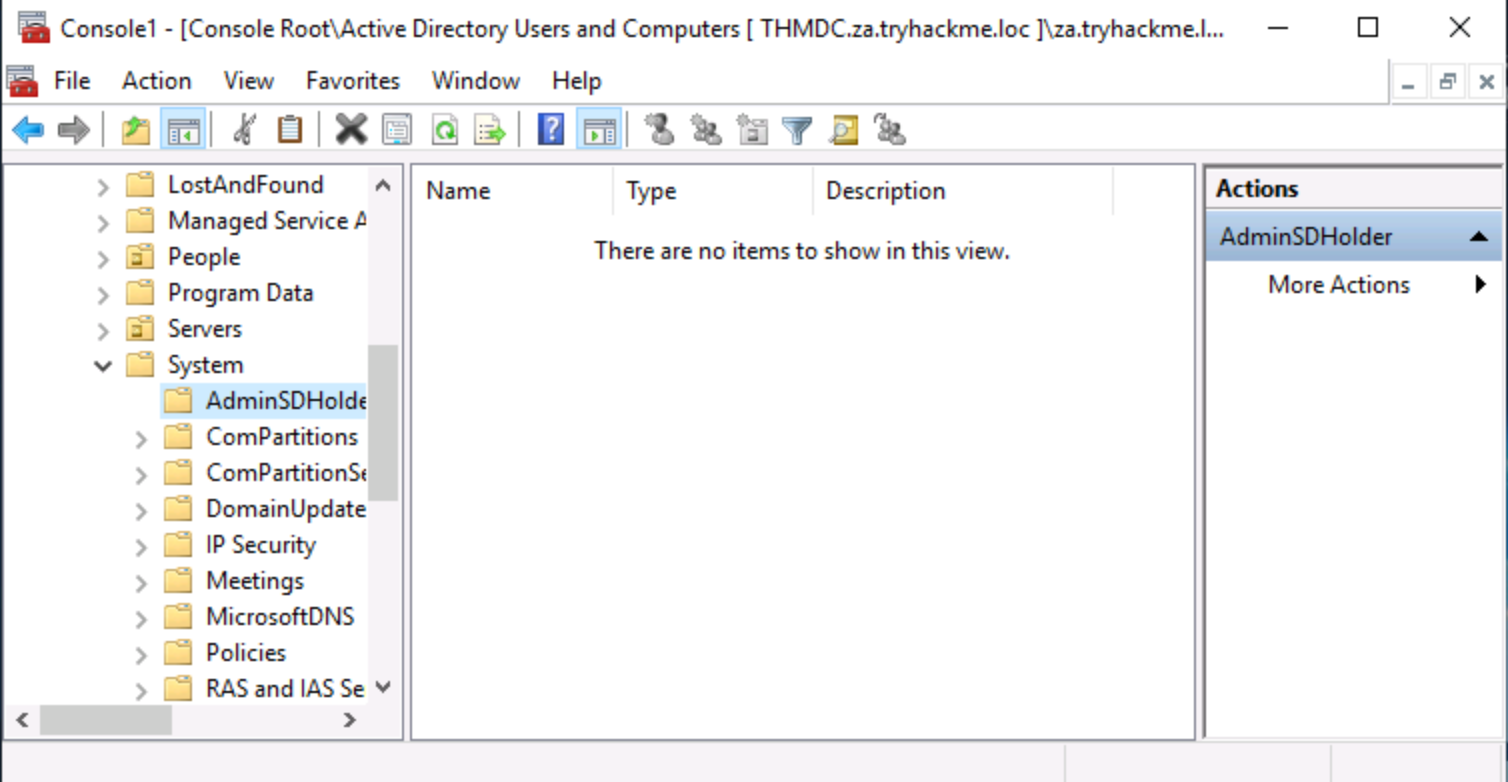Sort list by the Name column header
Viewport: 1508px width, 782px height.
pos(458,191)
